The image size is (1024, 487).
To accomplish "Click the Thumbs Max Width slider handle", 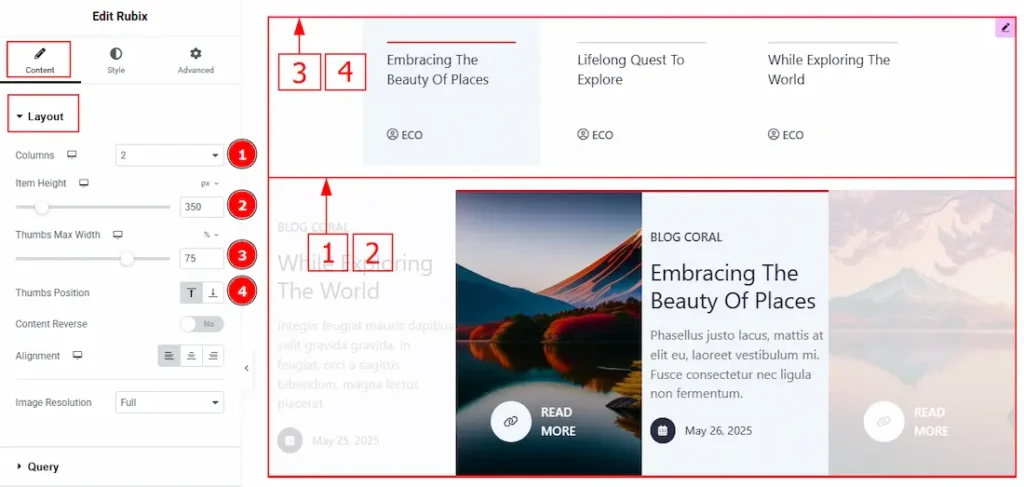I will click(127, 259).
